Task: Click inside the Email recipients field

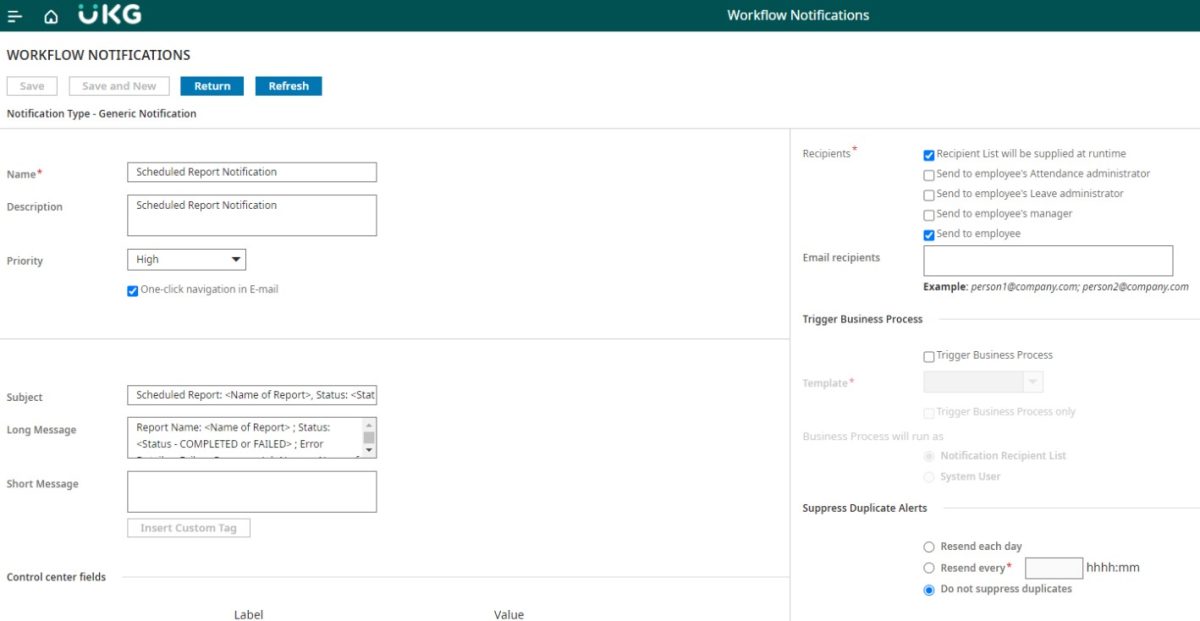Action: pyautogui.click(x=1048, y=260)
